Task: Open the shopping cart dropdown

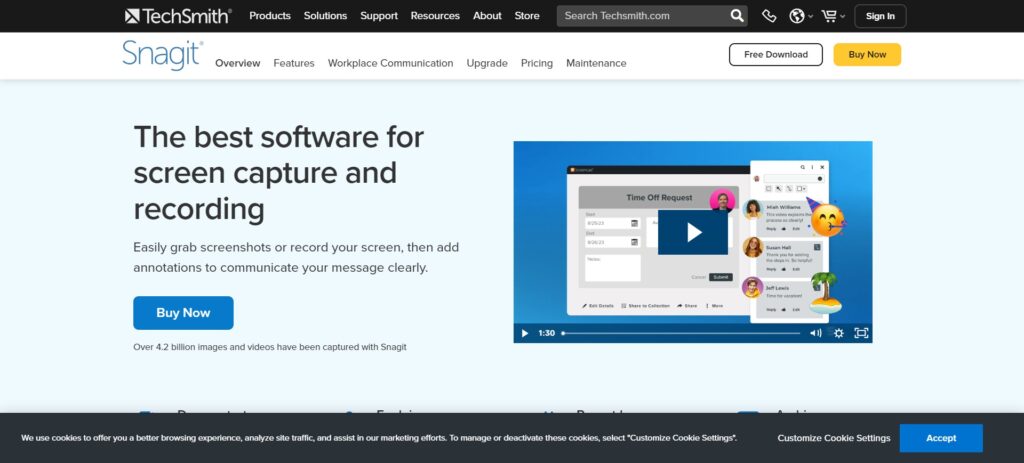Action: point(833,16)
